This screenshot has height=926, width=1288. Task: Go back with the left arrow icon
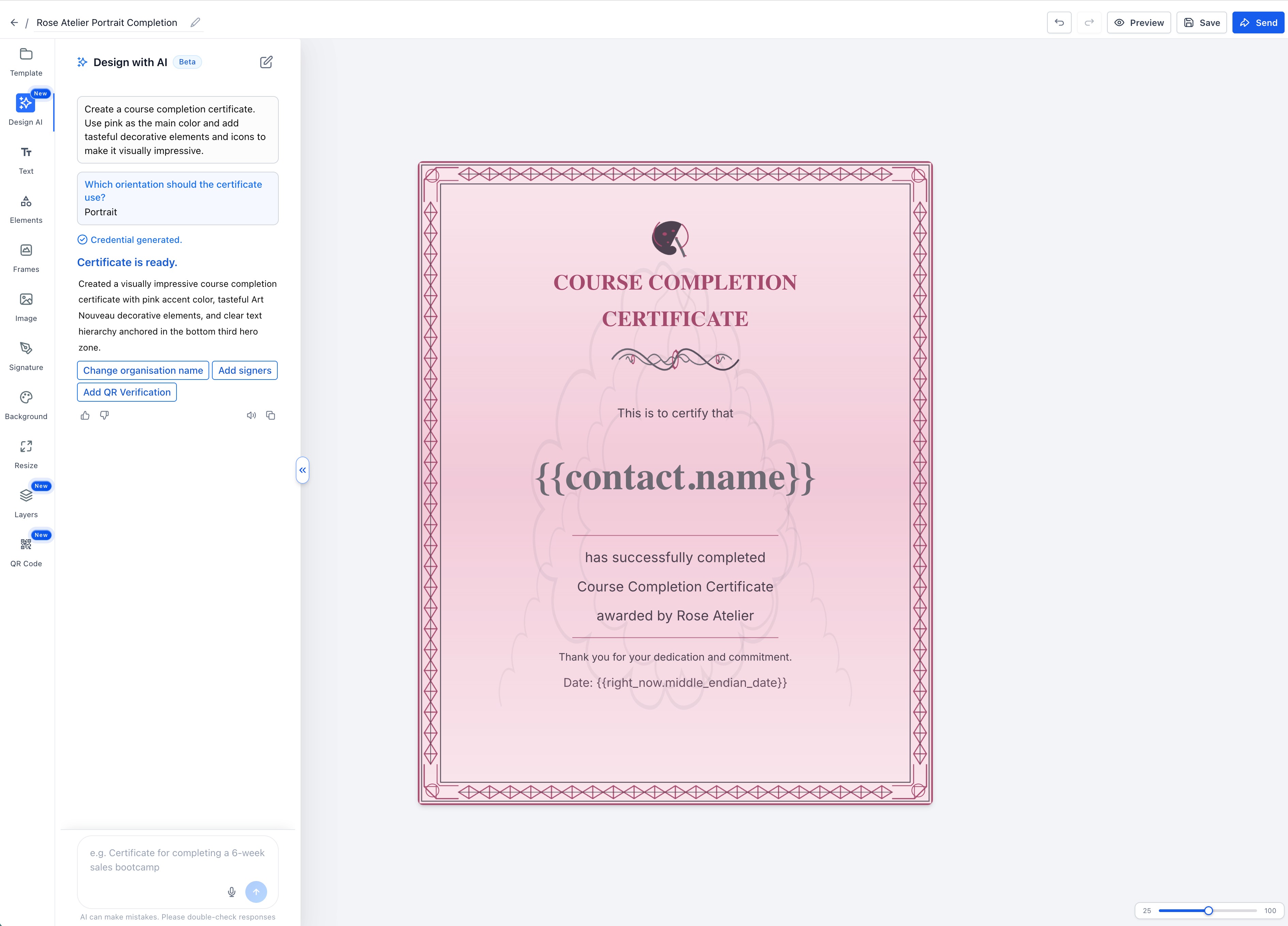tap(14, 23)
